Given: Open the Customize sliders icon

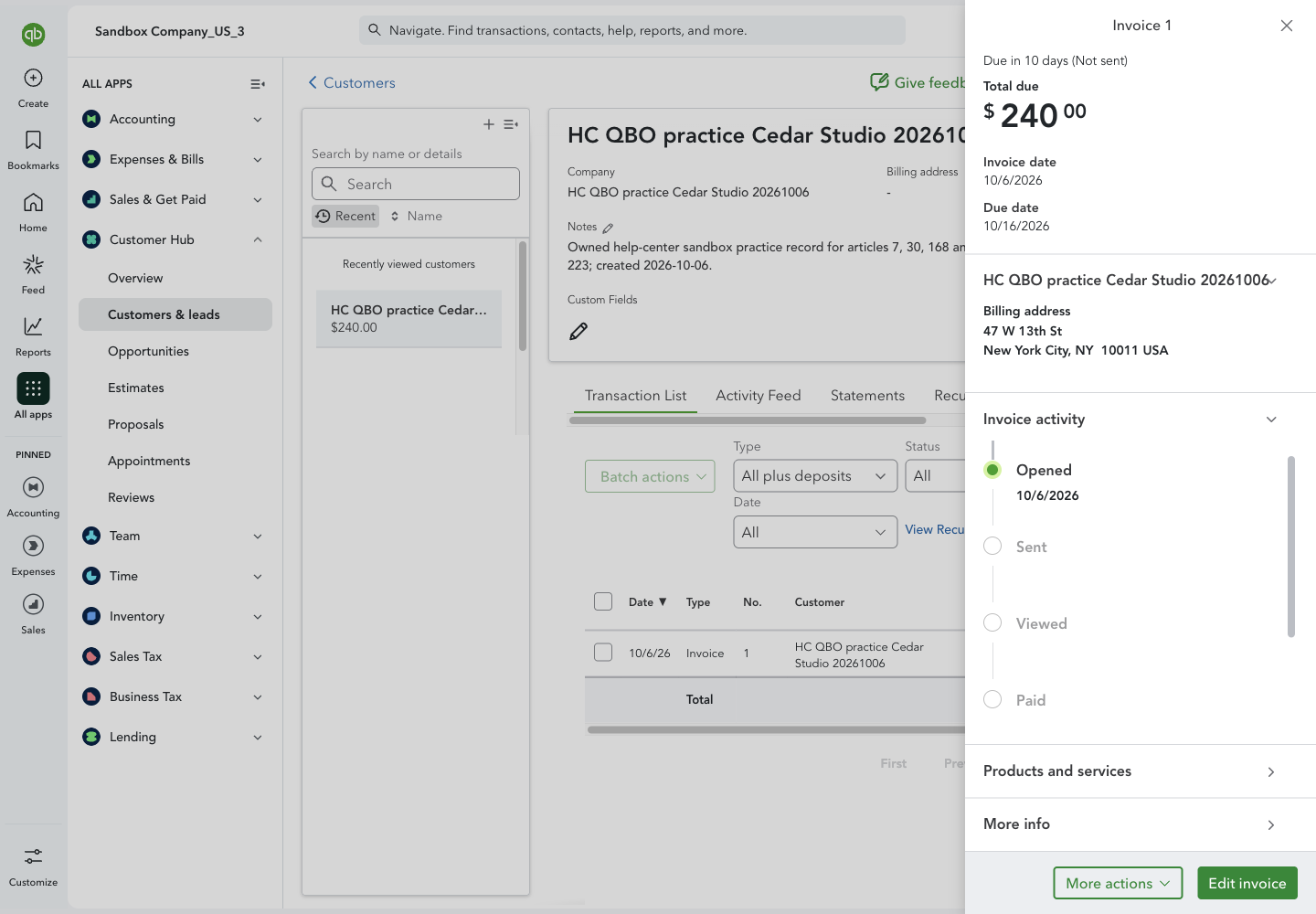Looking at the screenshot, I should click(x=33, y=856).
